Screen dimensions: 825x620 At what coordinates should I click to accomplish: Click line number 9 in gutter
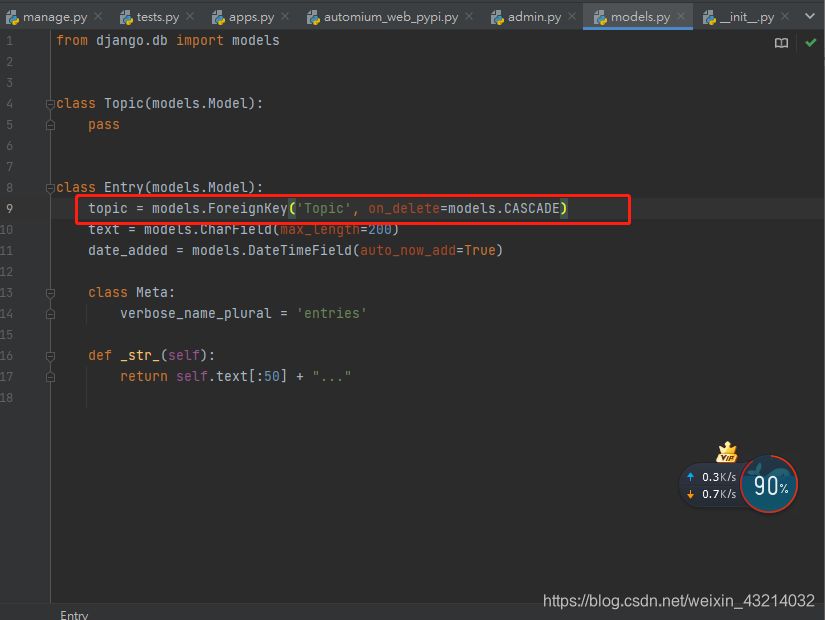9,208
